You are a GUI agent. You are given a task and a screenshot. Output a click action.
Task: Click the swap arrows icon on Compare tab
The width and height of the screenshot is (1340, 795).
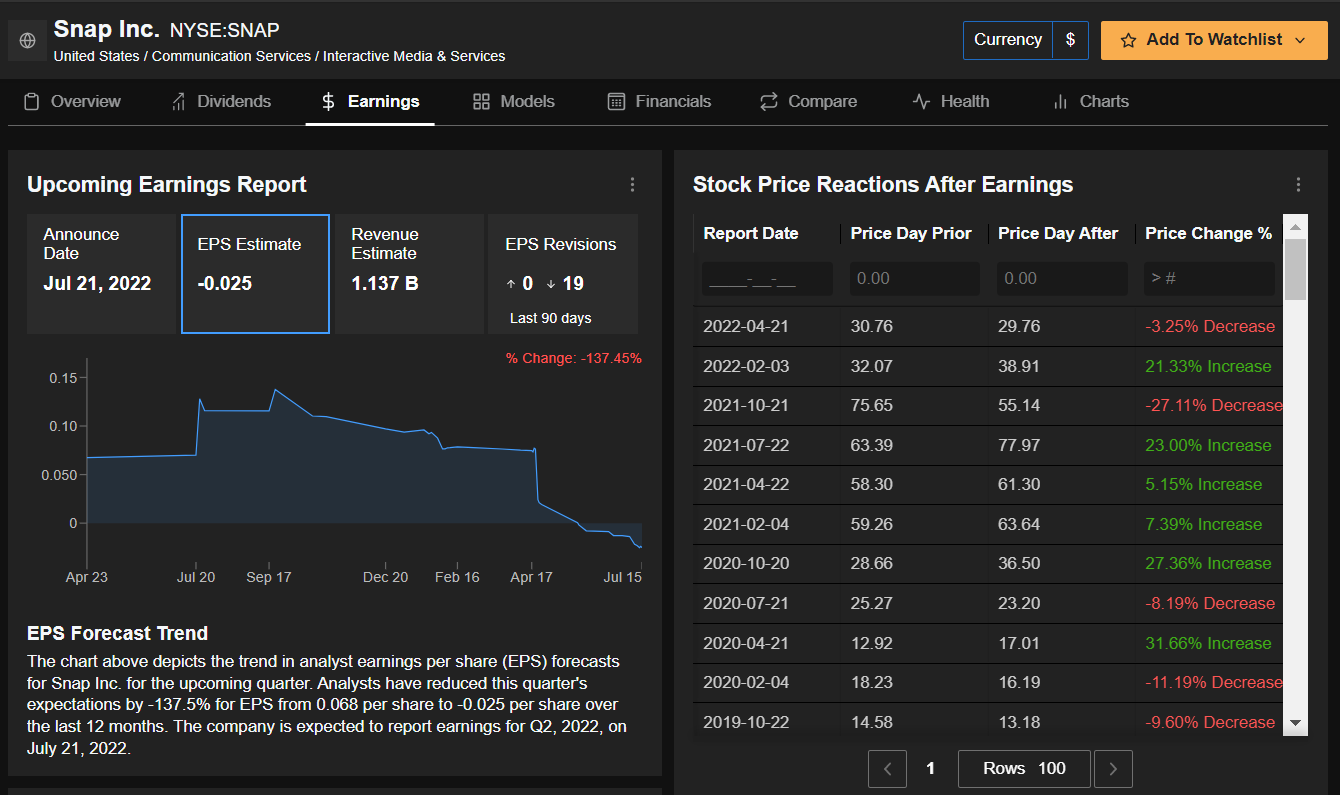(x=769, y=101)
